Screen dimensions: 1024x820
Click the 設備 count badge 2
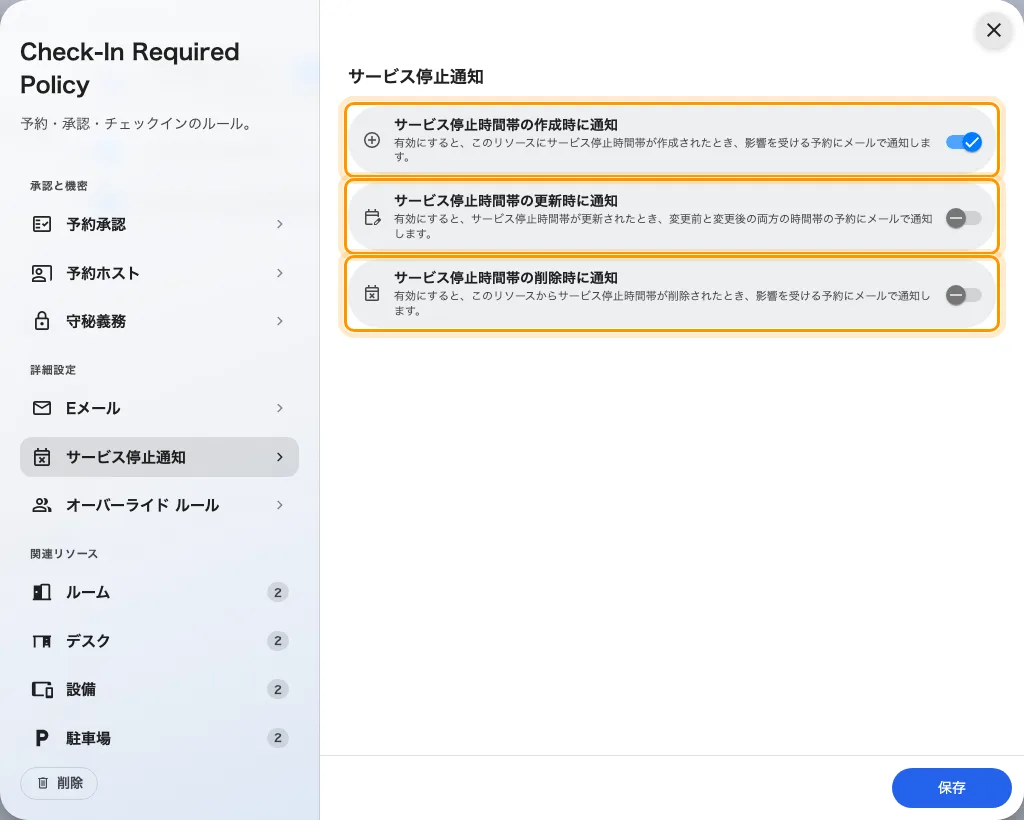[278, 689]
